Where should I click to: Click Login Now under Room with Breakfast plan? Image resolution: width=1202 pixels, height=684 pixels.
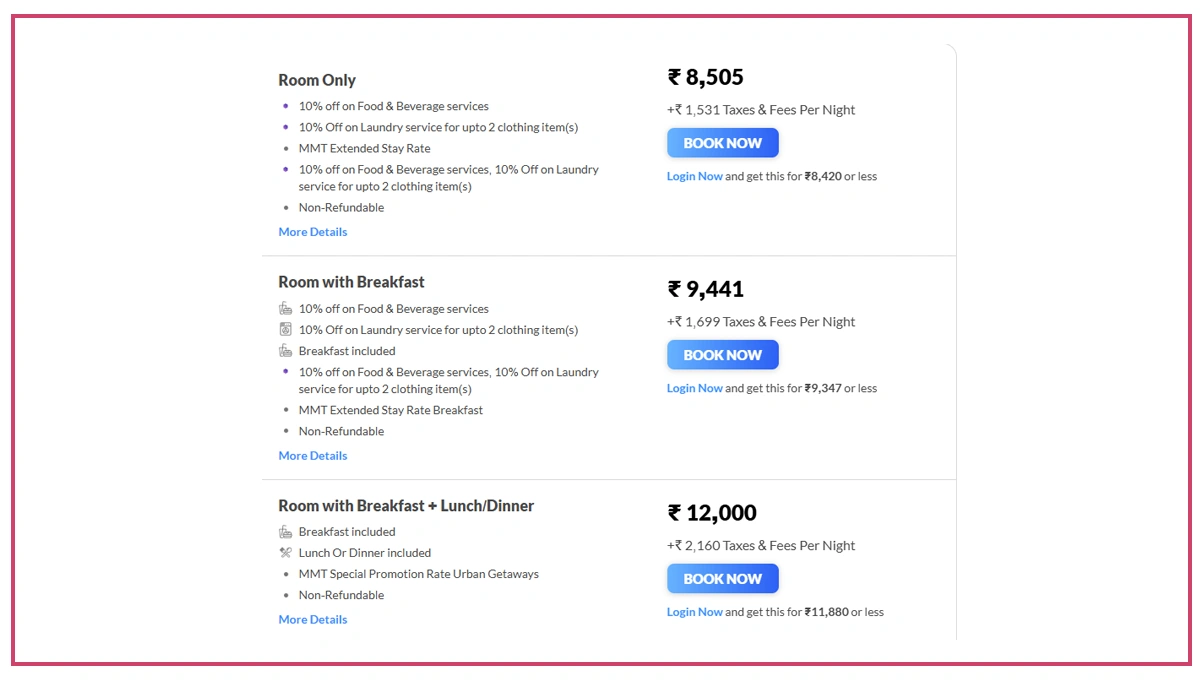[x=694, y=388]
